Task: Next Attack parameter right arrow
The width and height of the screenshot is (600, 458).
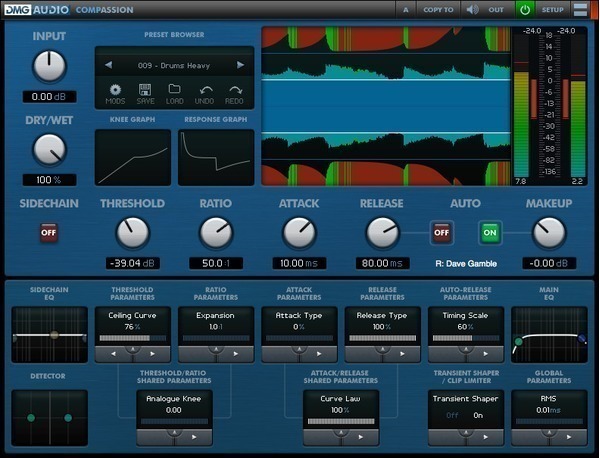Action: point(319,354)
